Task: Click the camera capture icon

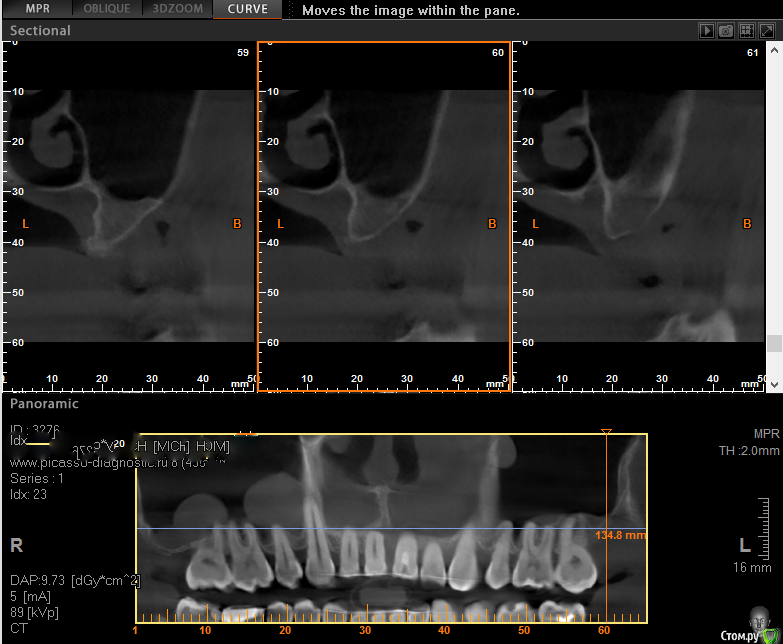Action: point(727,31)
